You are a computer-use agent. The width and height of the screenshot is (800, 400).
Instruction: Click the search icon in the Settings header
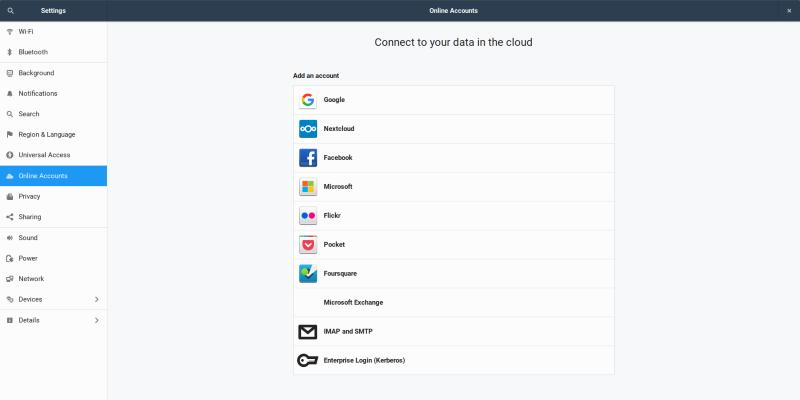tap(10, 10)
